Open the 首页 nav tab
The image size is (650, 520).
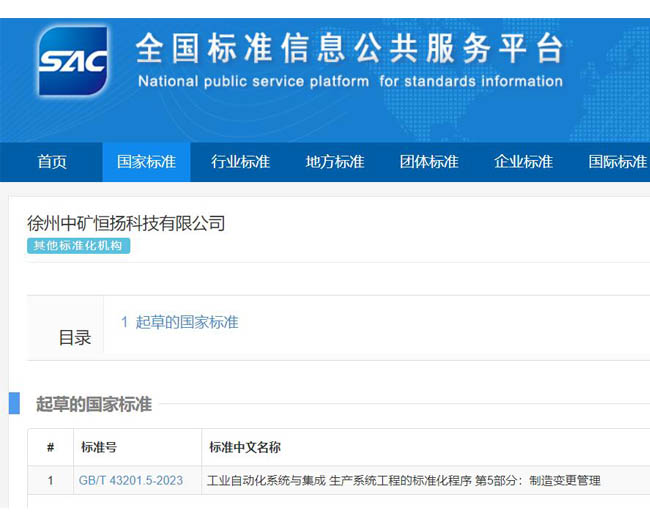52,162
